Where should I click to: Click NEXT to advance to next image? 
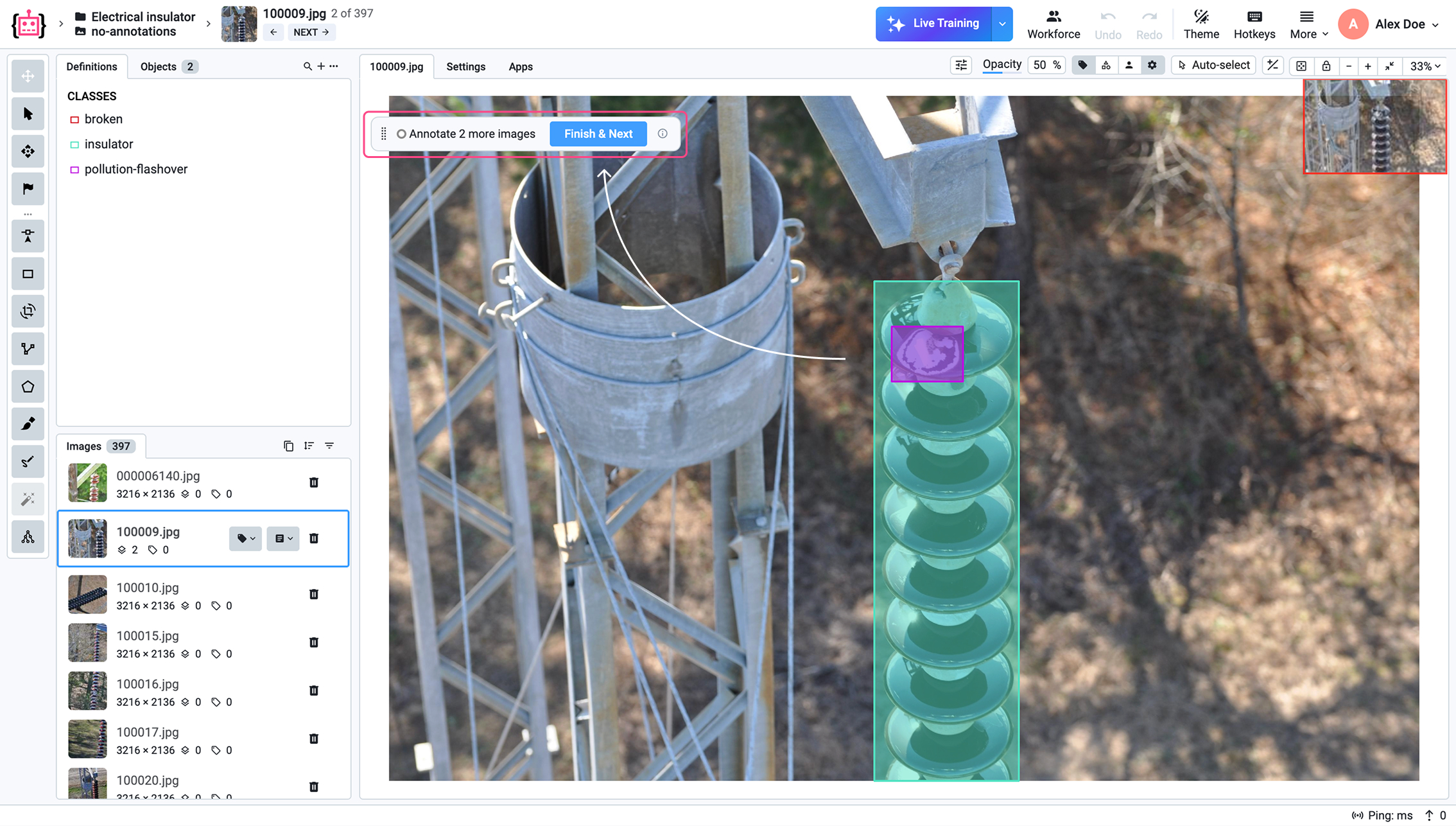coord(311,32)
